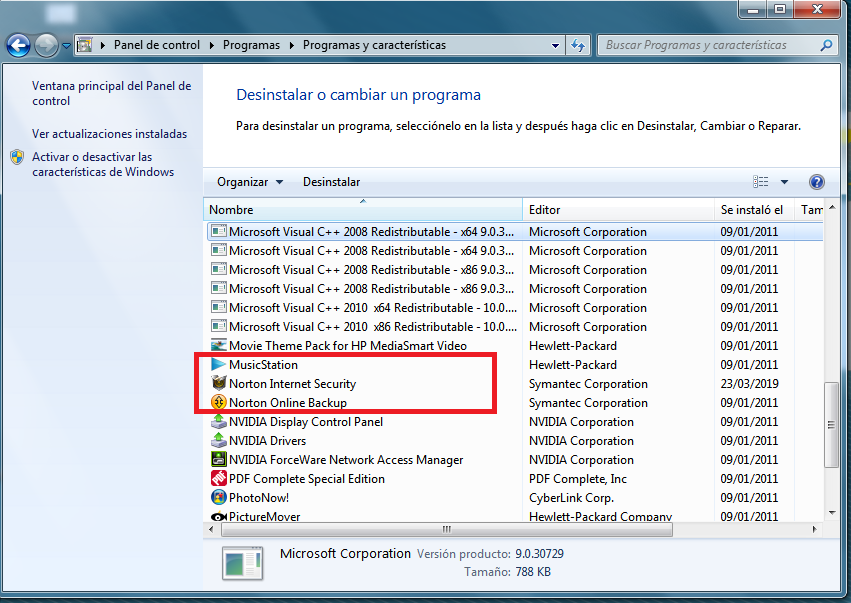
Task: Select 'Panel de control' breadcrumb
Action: 157,45
